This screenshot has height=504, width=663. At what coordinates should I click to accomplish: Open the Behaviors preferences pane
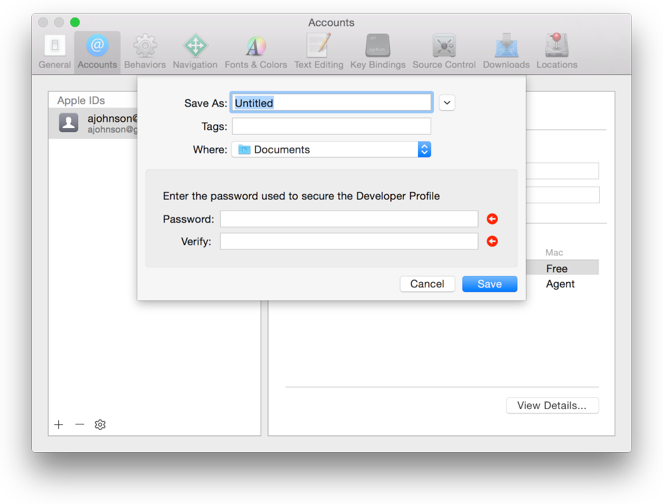(x=145, y=52)
